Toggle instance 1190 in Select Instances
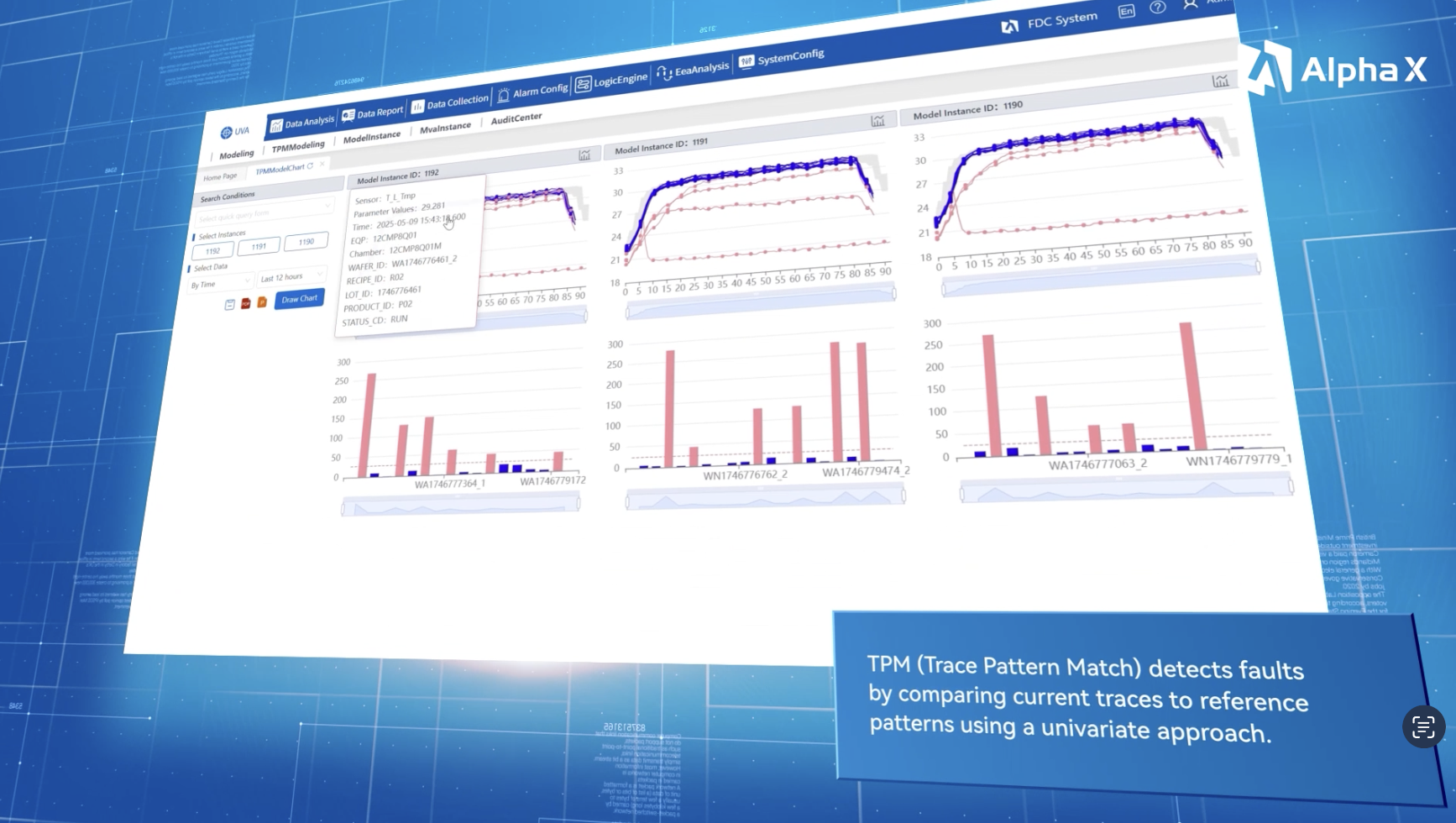 click(x=306, y=243)
